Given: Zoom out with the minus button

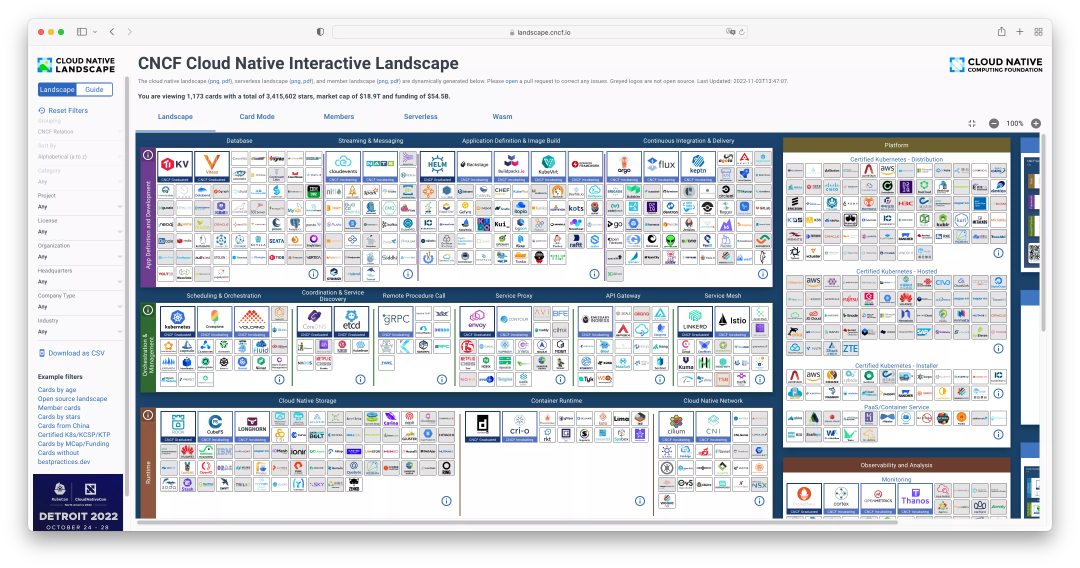Looking at the screenshot, I should click(x=994, y=123).
